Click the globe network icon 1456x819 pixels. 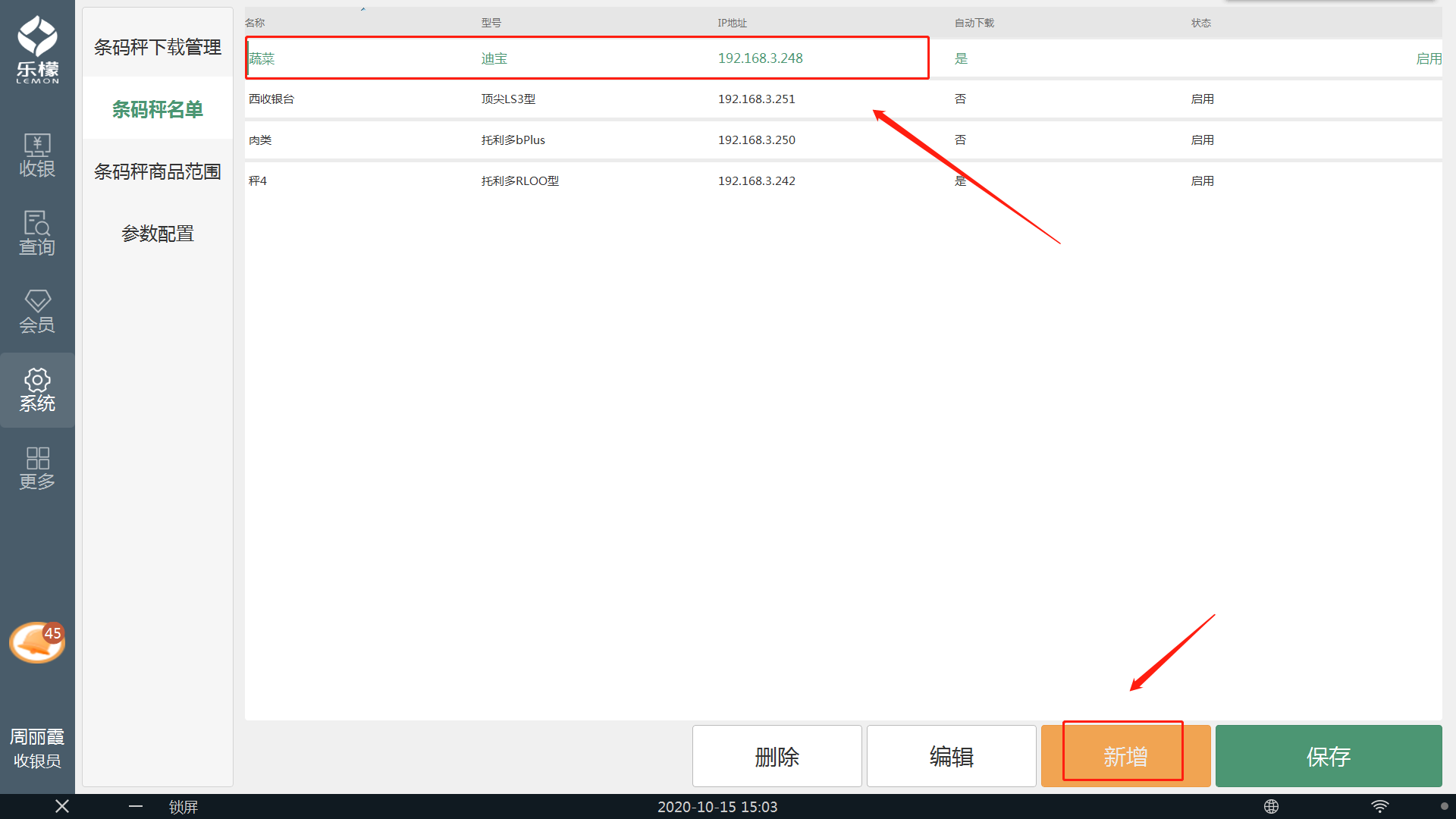click(x=1272, y=806)
